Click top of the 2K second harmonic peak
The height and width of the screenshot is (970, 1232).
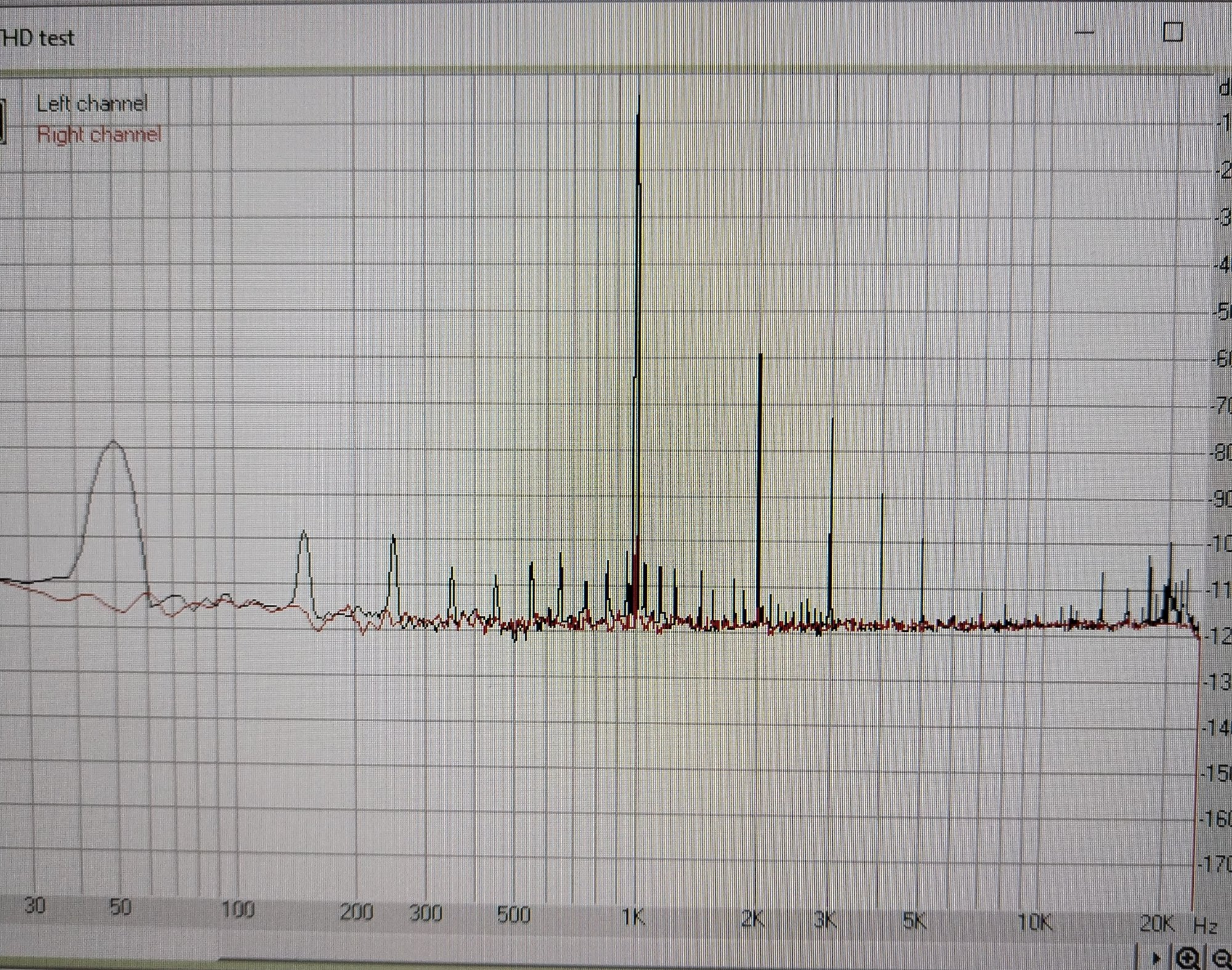pyautogui.click(x=761, y=356)
